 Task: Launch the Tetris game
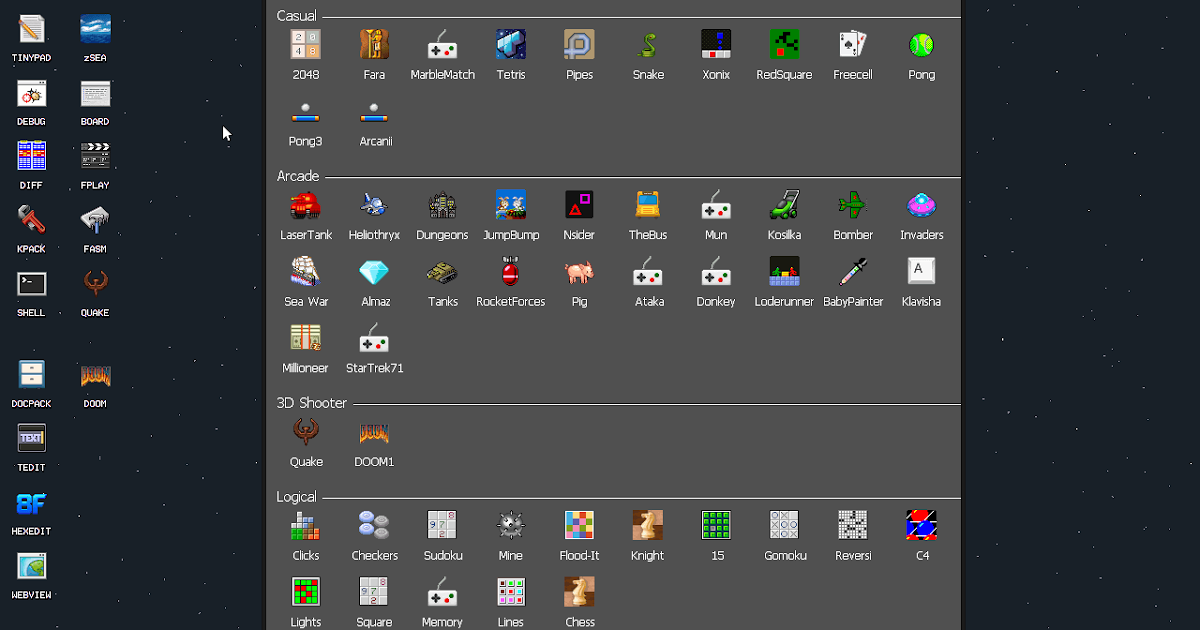click(511, 45)
